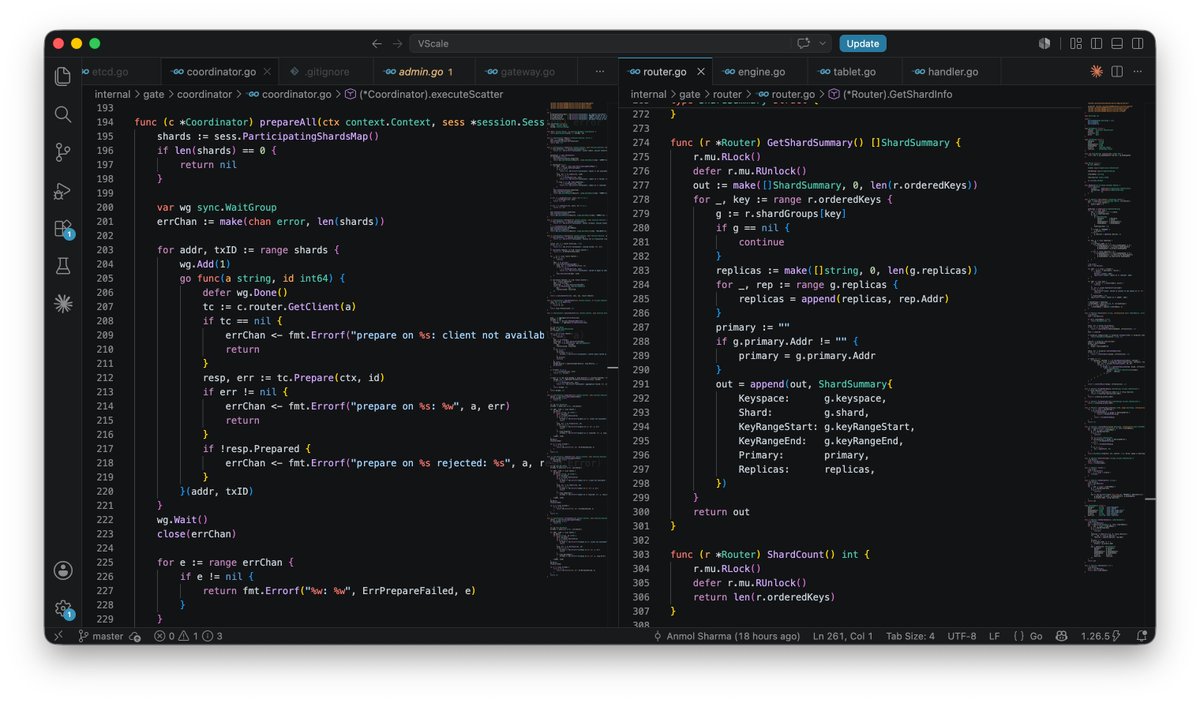Open the 'router' folder breadcrumb
Screen dimensions: 1200x703
[x=728, y=94]
